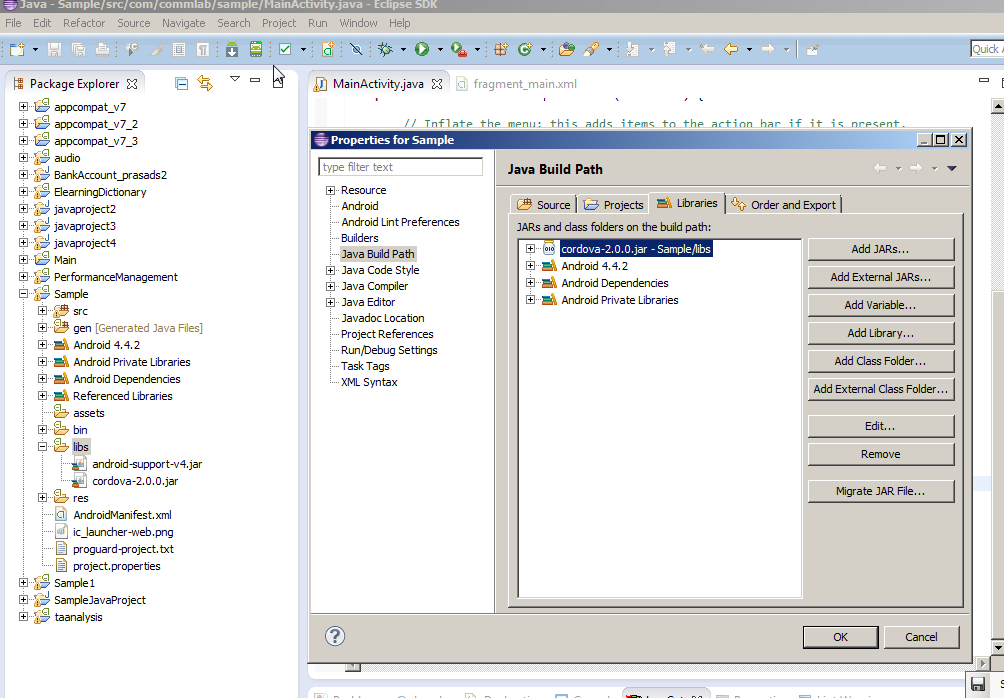Click the type filter text field

coord(400,167)
